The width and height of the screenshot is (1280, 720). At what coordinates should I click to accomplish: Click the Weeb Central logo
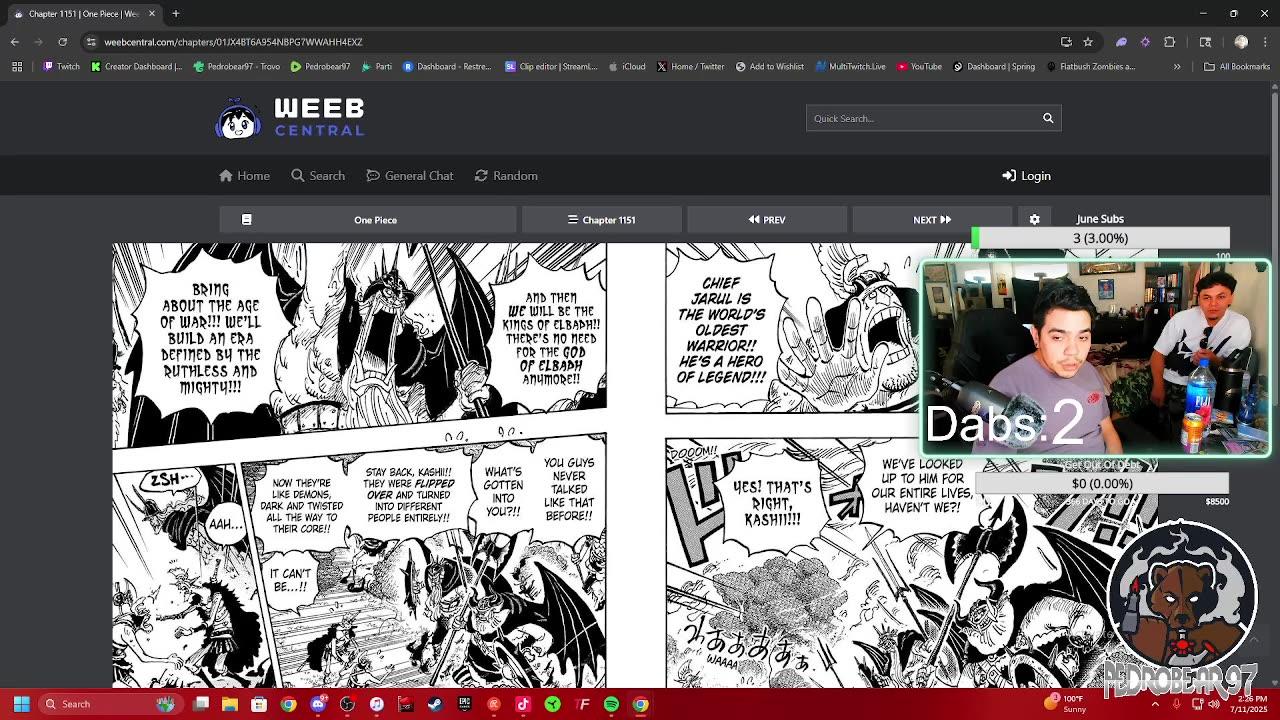(x=290, y=118)
